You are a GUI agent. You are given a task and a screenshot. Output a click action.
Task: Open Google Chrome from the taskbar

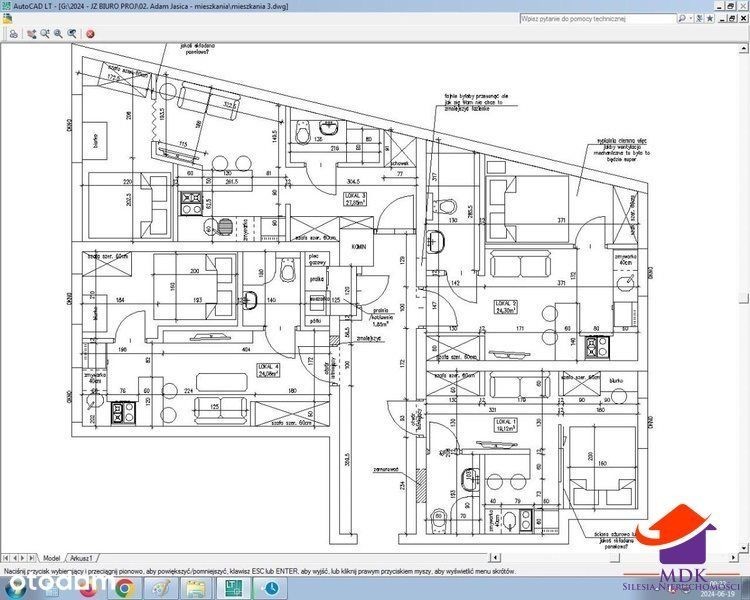click(123, 588)
